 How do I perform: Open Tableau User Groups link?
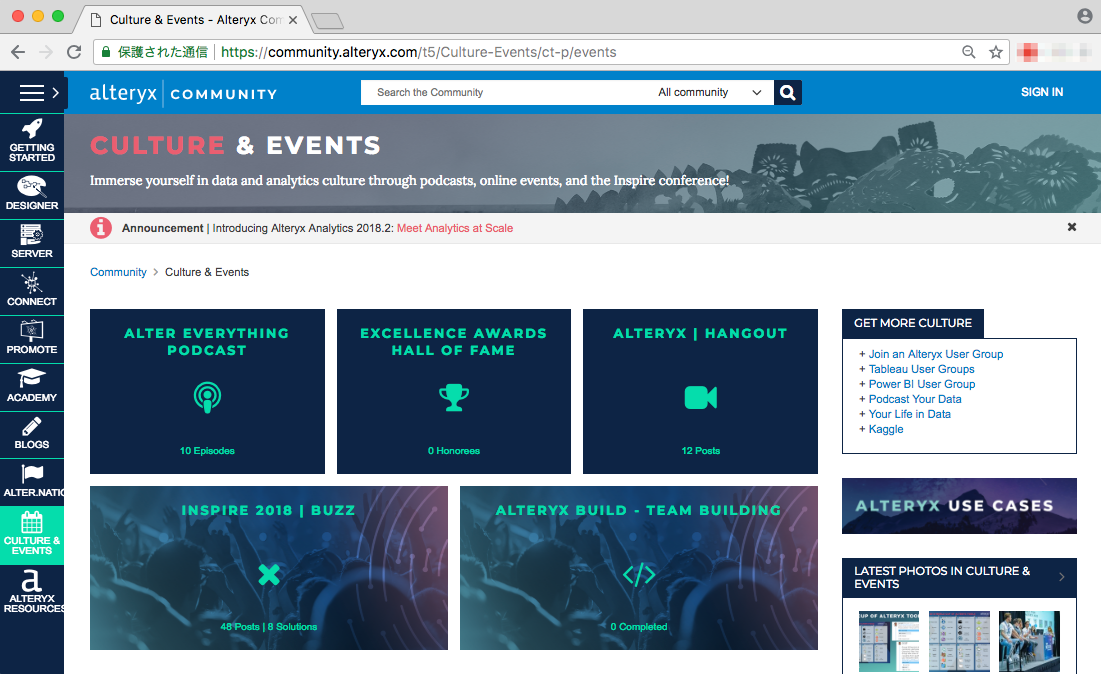point(921,369)
